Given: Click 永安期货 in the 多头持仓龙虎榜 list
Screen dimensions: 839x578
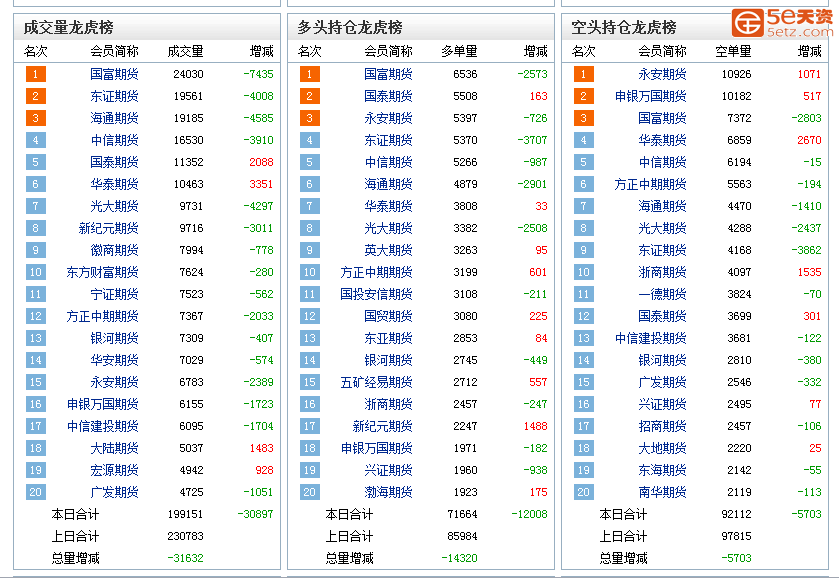Looking at the screenshot, I should [x=388, y=118].
